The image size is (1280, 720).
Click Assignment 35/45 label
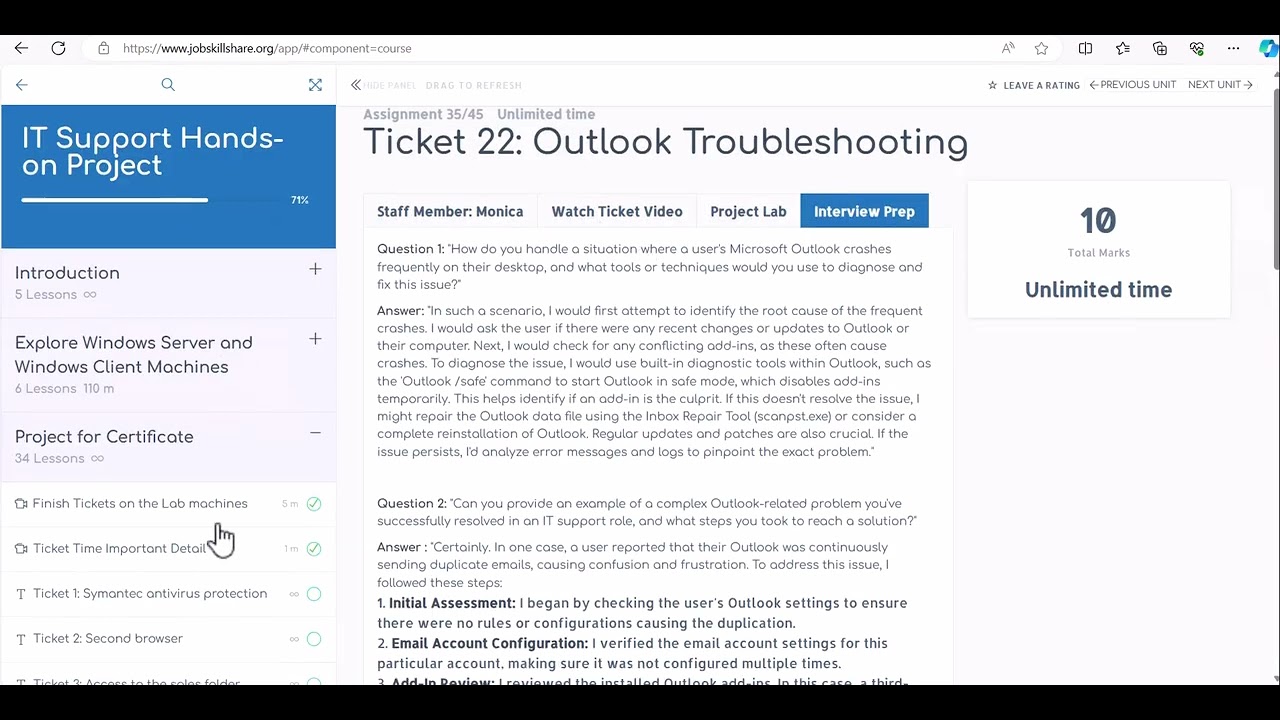pyautogui.click(x=423, y=114)
